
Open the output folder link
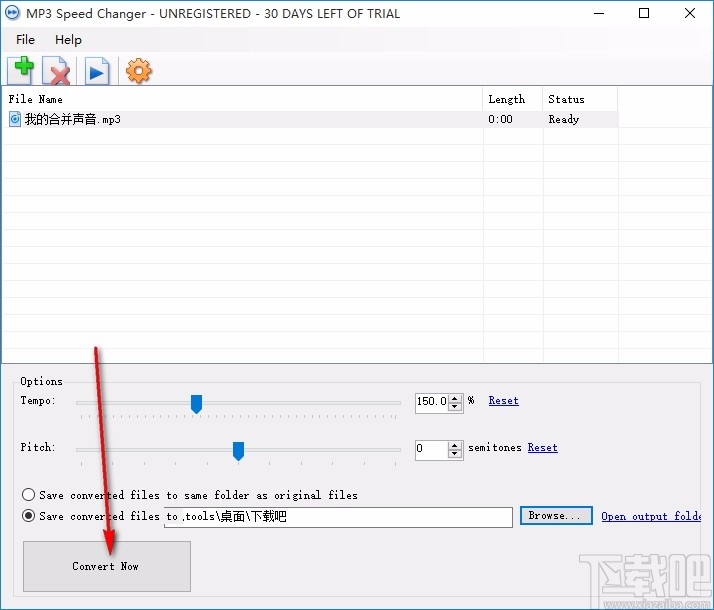tap(651, 516)
